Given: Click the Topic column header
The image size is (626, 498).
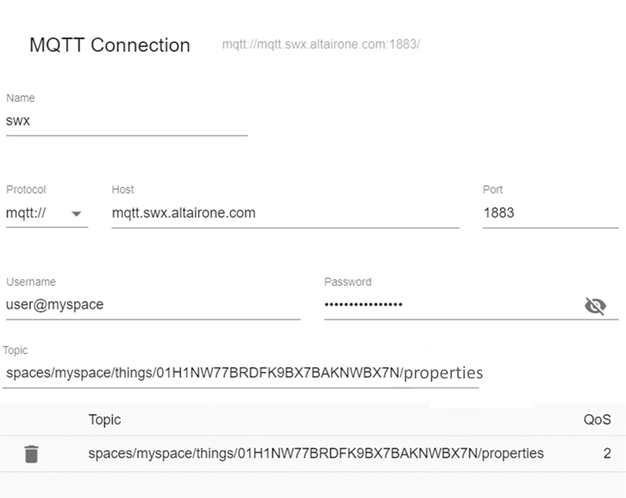Looking at the screenshot, I should click(x=105, y=420).
